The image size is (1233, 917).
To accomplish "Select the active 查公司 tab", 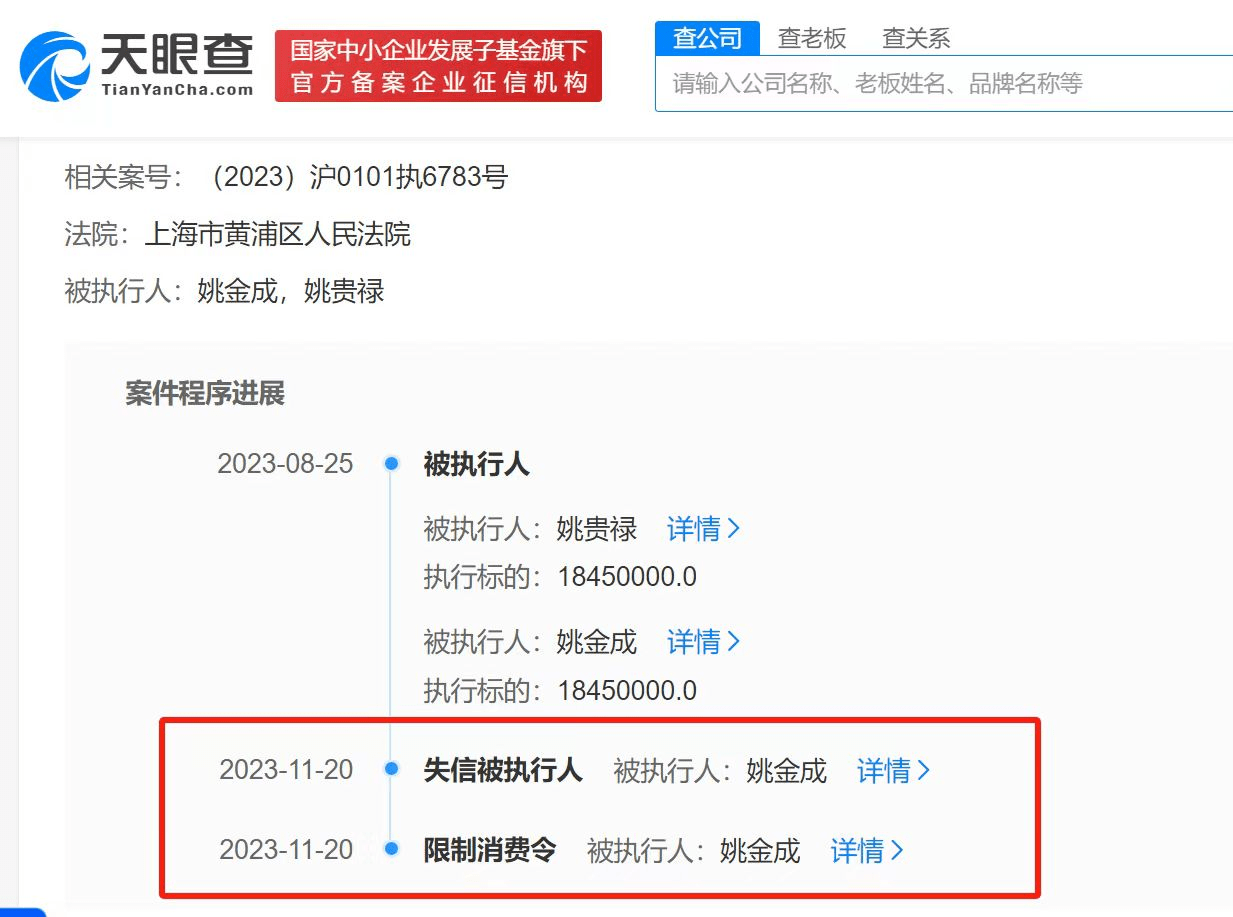I will (x=707, y=37).
